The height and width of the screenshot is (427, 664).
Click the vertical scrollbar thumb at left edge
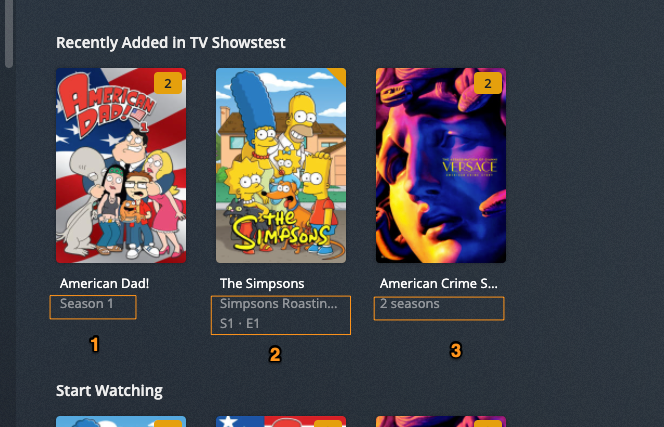click(x=8, y=34)
